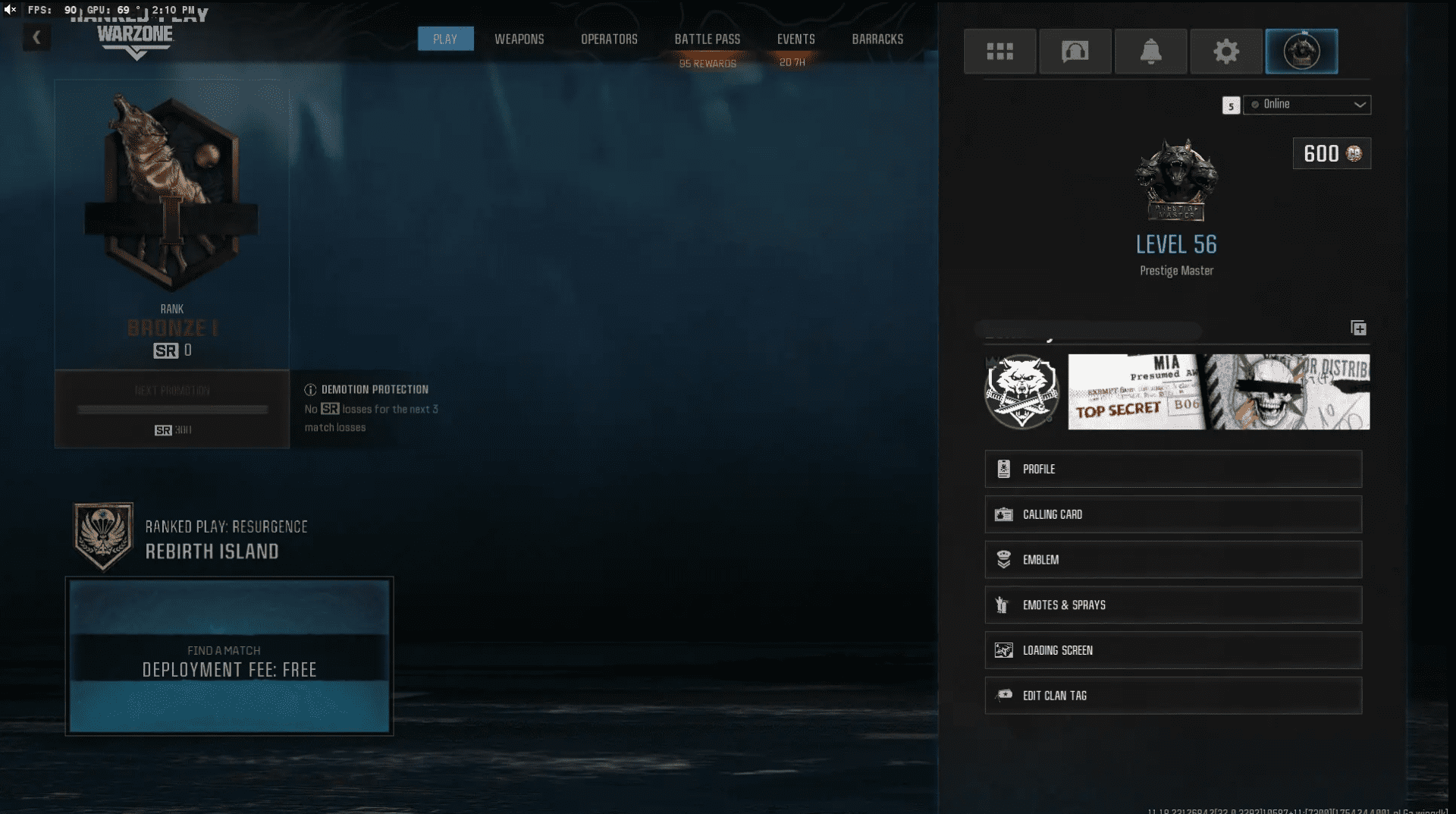Open the Edit Clan Tag option
Viewport: 1456px width, 814px height.
click(x=1172, y=696)
